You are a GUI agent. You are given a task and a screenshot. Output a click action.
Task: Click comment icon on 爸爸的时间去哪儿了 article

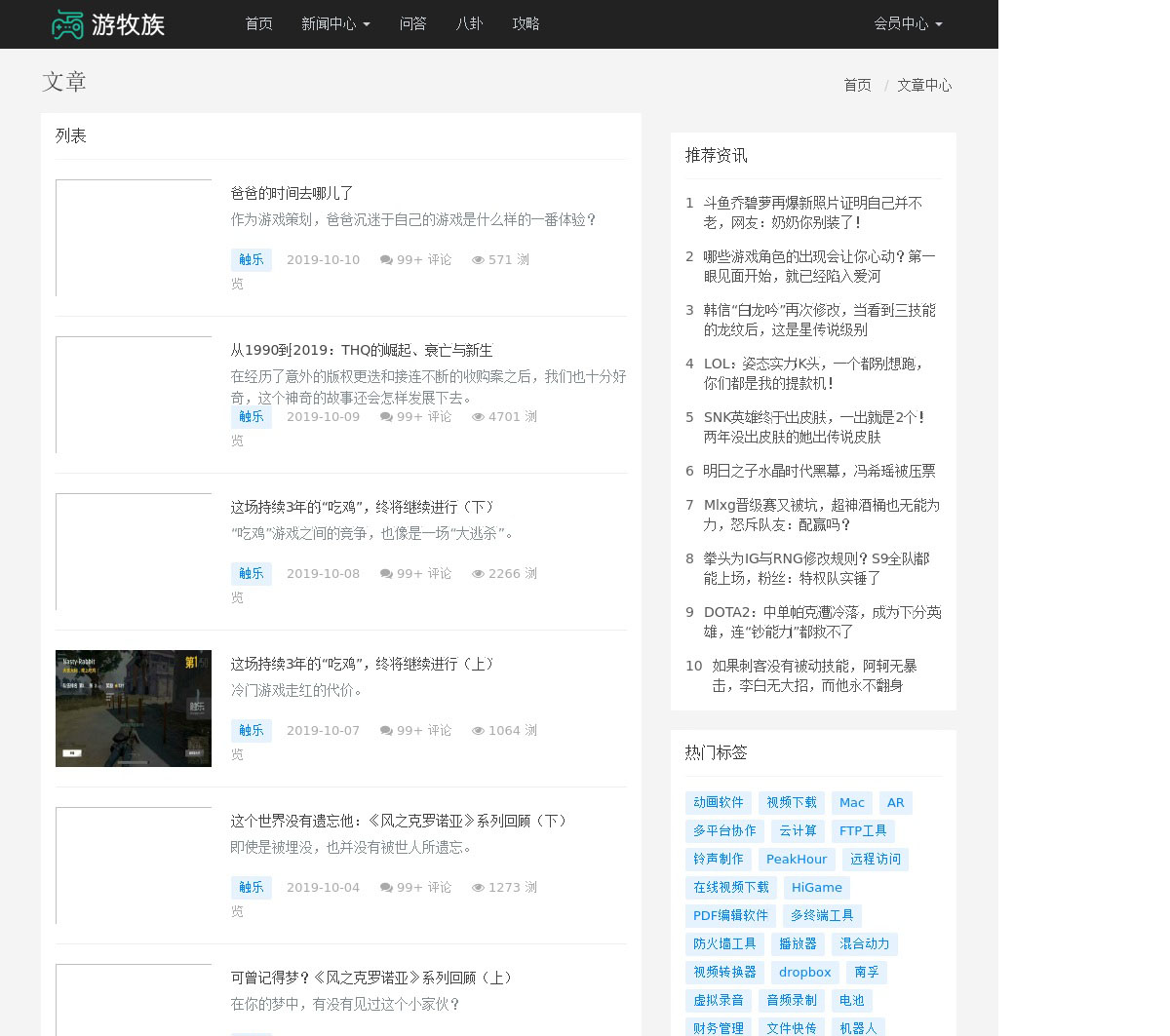[386, 260]
